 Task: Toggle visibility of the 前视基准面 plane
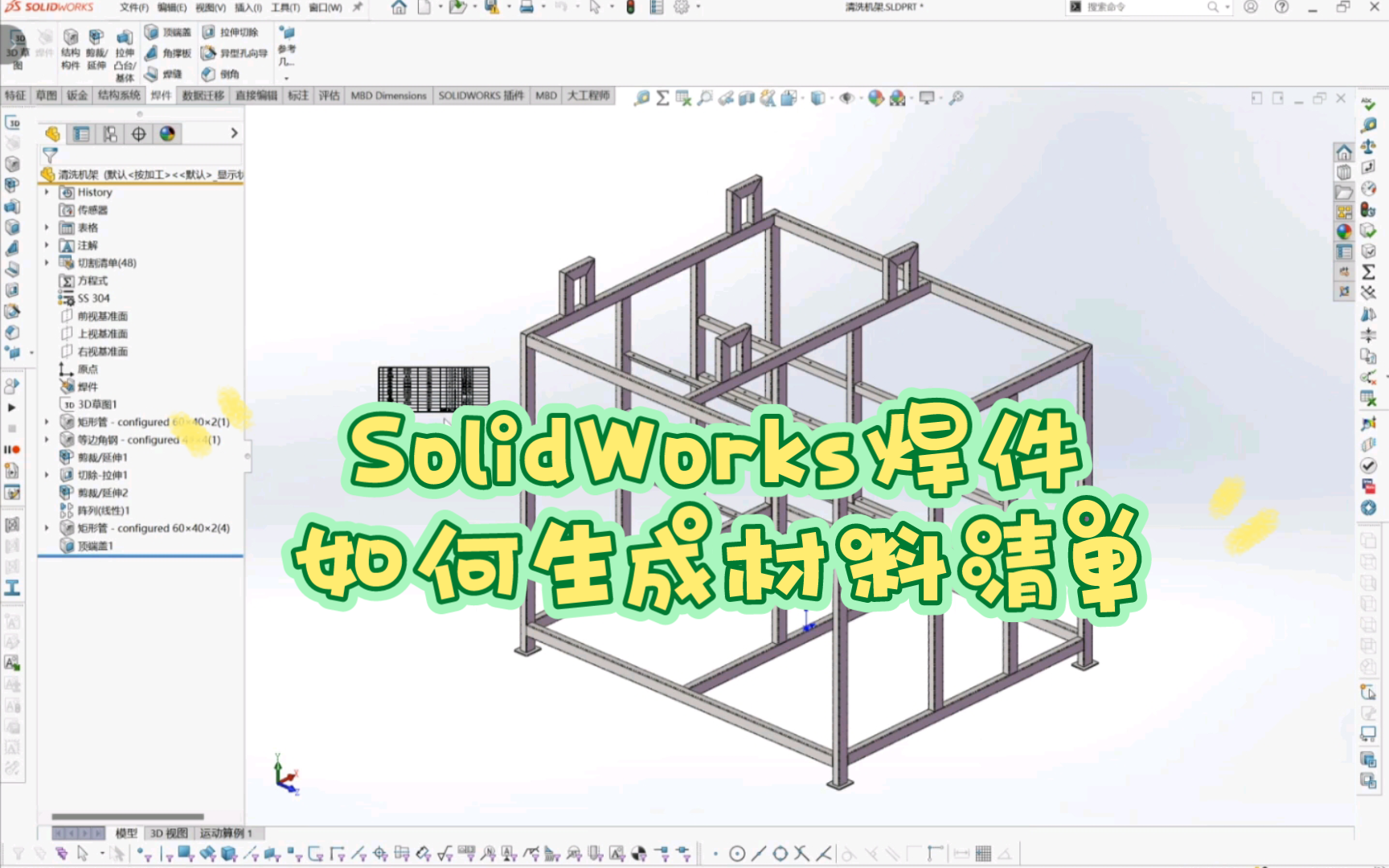pos(103,316)
